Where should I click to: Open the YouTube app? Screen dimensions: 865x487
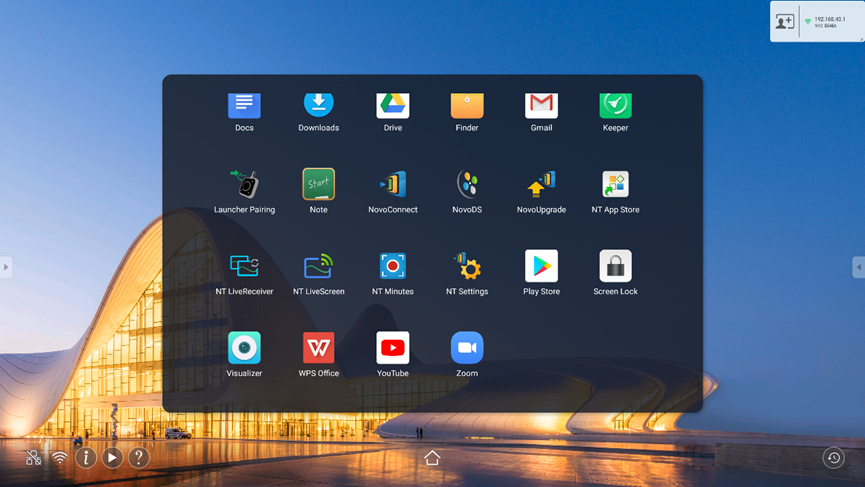[x=393, y=347]
